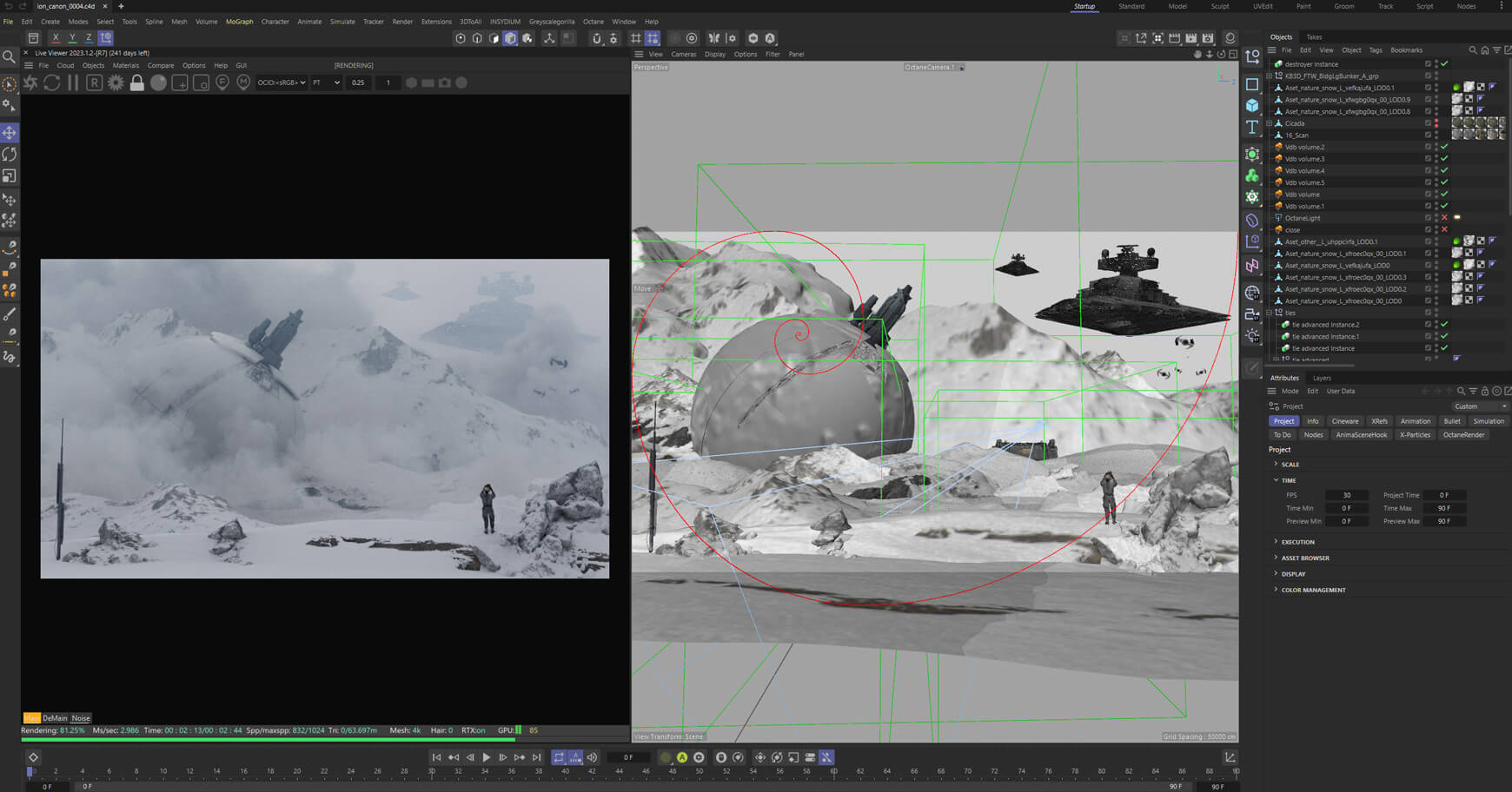The height and width of the screenshot is (792, 1512).
Task: Click frame 30 on the timeline ruler
Action: tap(432, 771)
